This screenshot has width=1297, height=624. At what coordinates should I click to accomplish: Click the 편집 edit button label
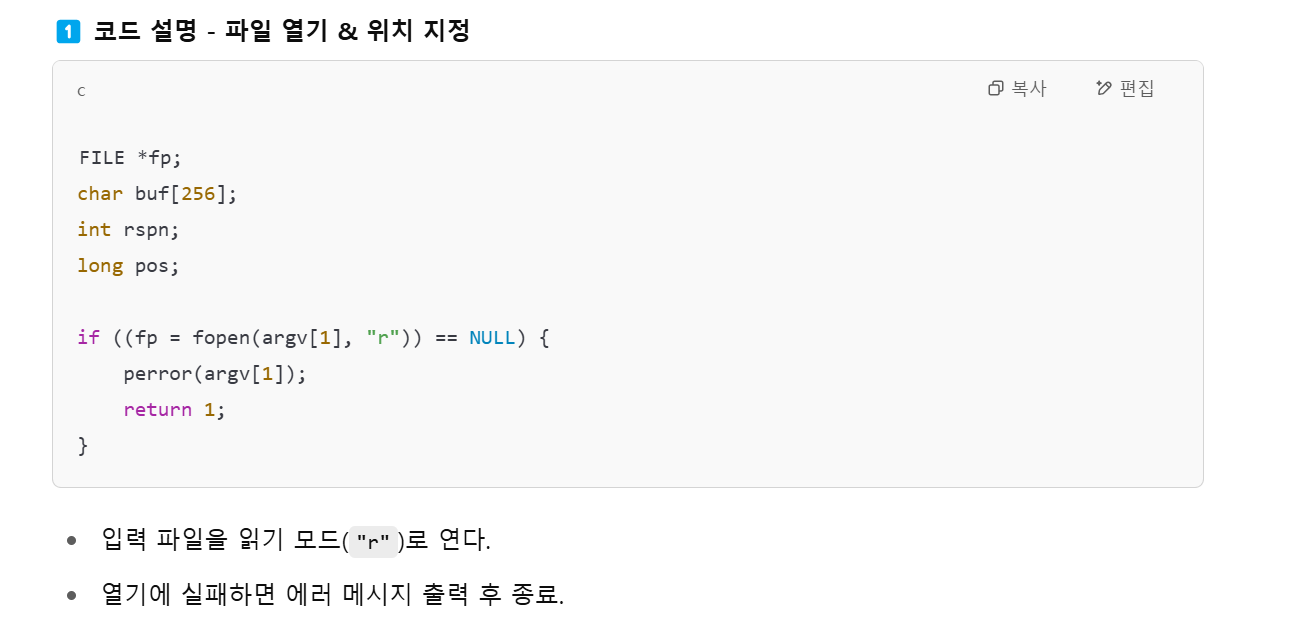click(1137, 88)
